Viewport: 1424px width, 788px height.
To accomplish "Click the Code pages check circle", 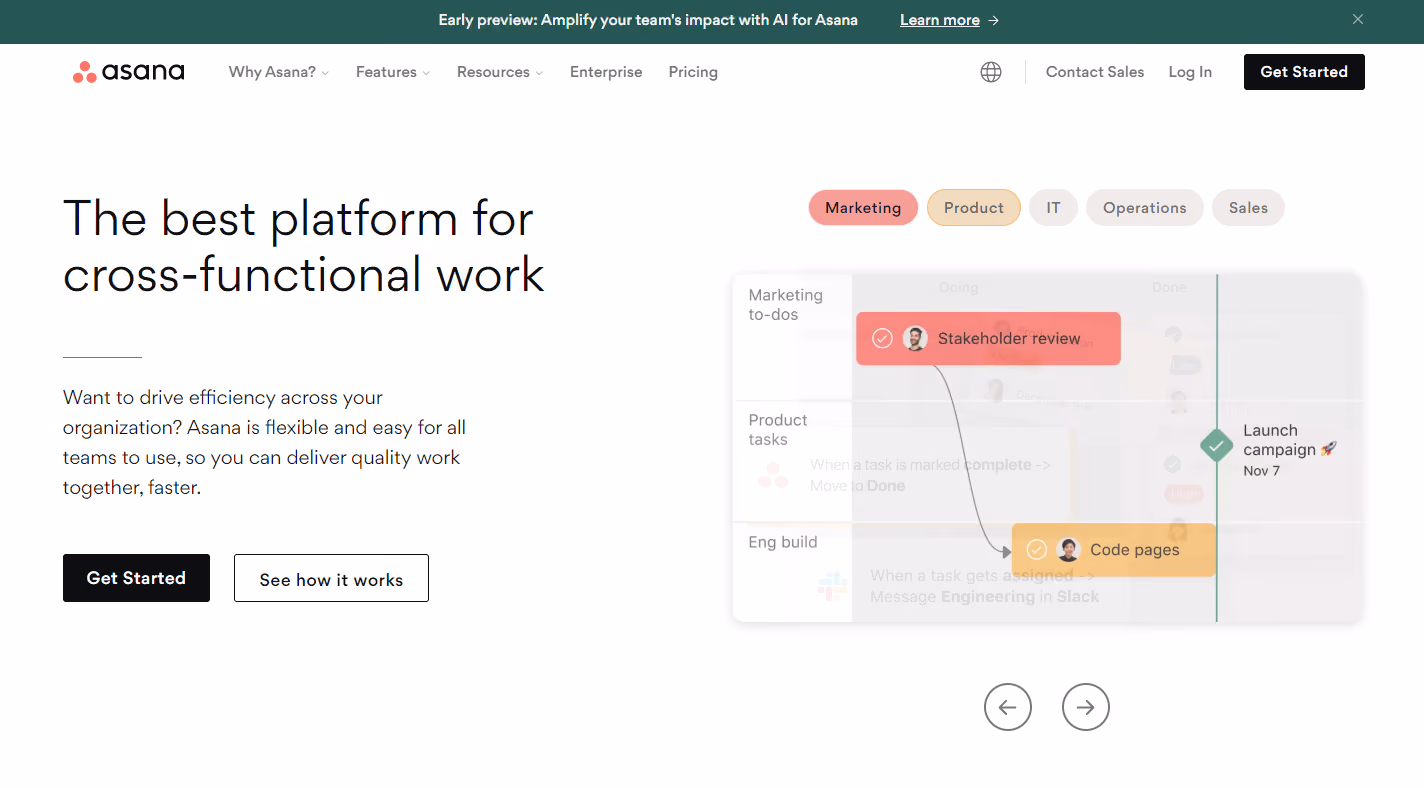I will click(x=1037, y=549).
